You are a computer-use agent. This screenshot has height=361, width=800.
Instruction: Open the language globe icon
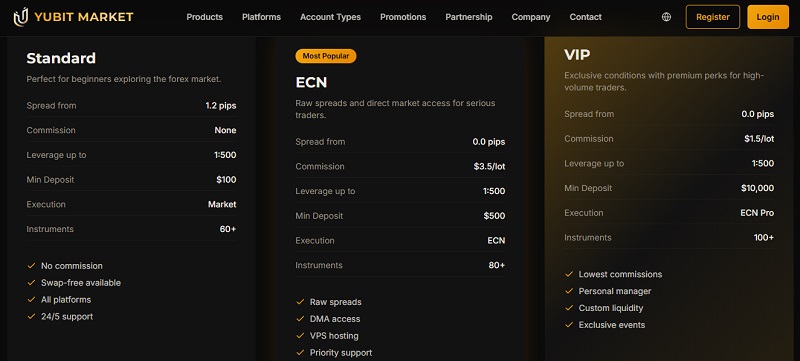coord(666,17)
